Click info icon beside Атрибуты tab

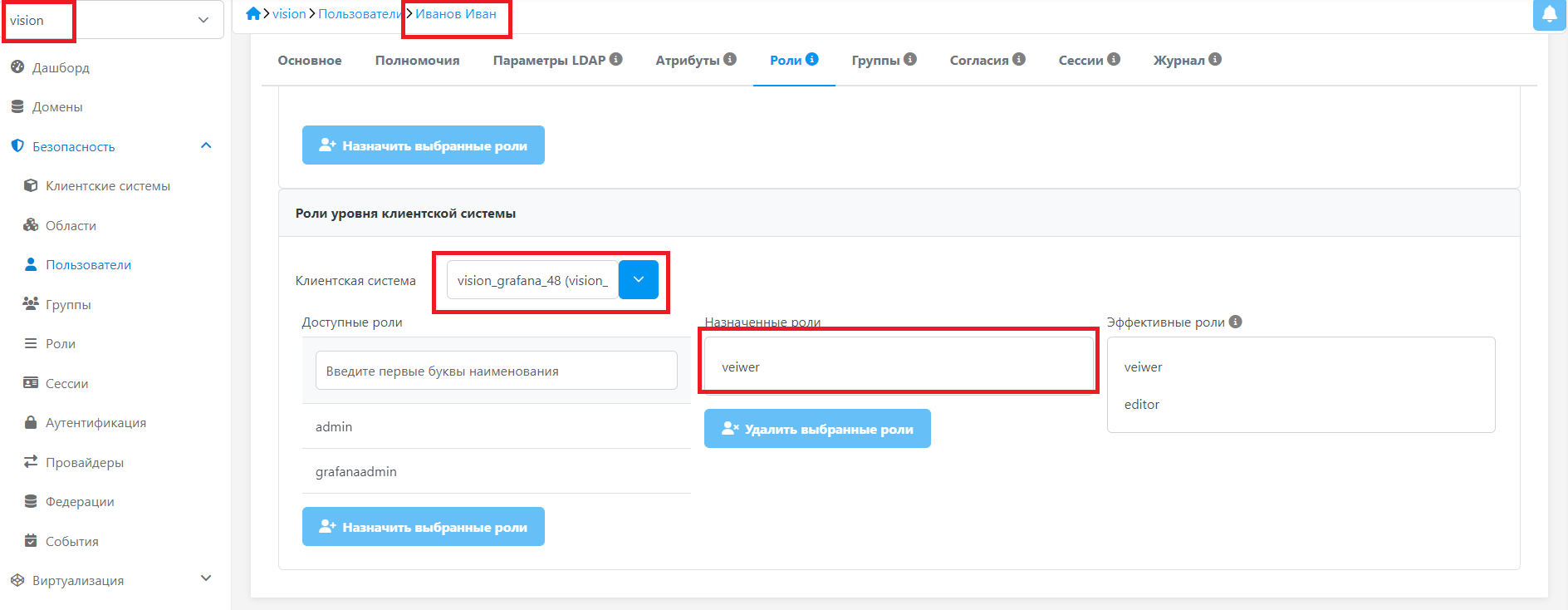730,59
